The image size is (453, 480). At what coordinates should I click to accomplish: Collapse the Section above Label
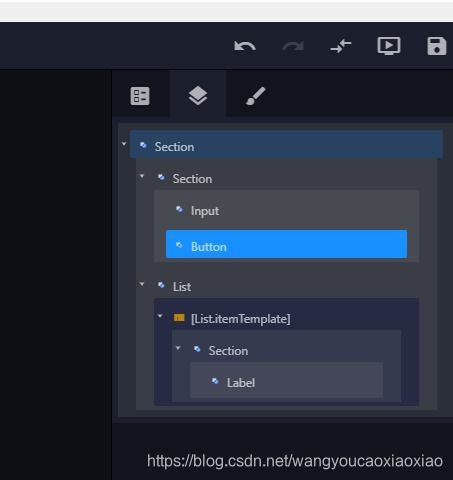(178, 348)
